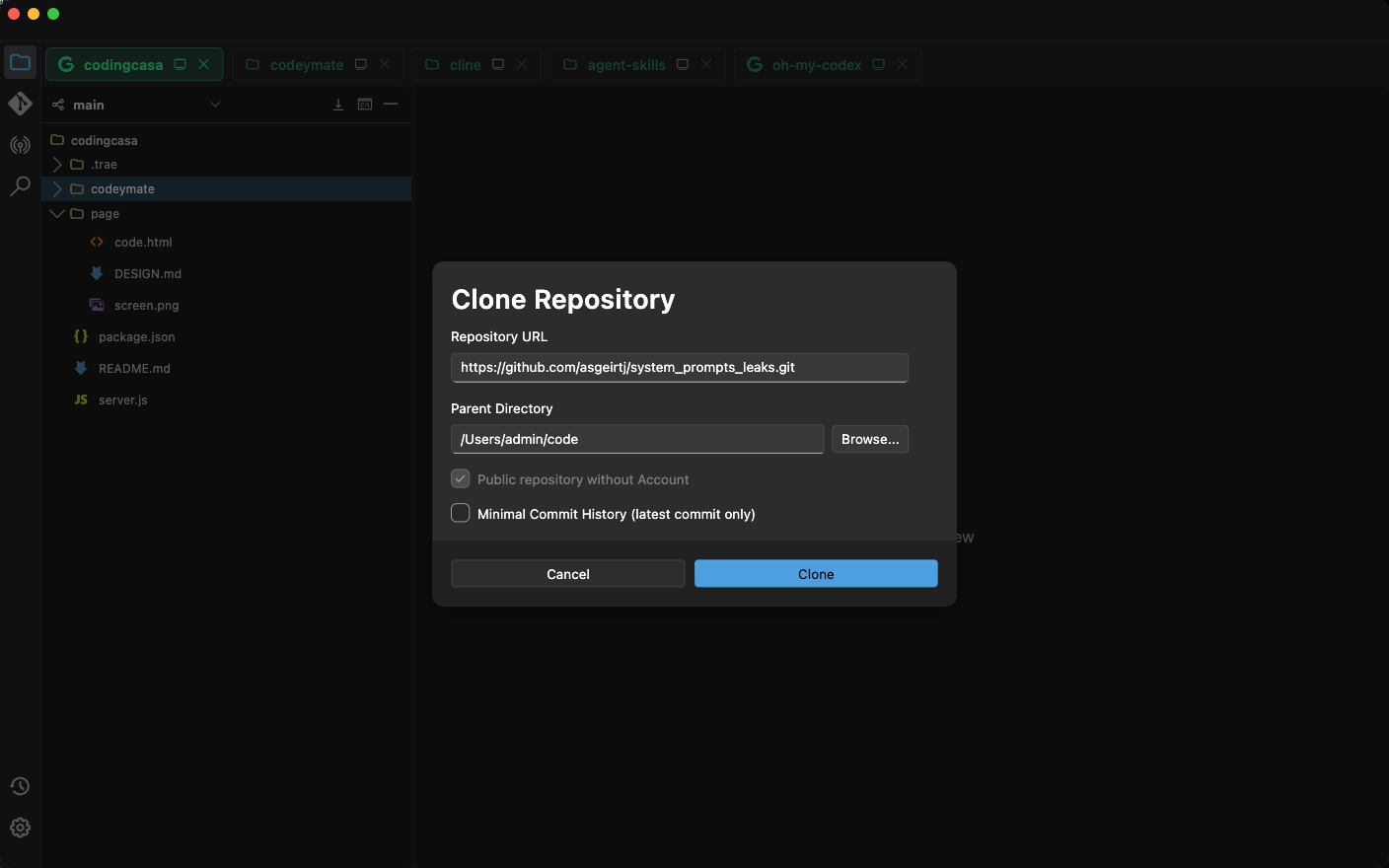Collapse the page folder

pos(57,214)
